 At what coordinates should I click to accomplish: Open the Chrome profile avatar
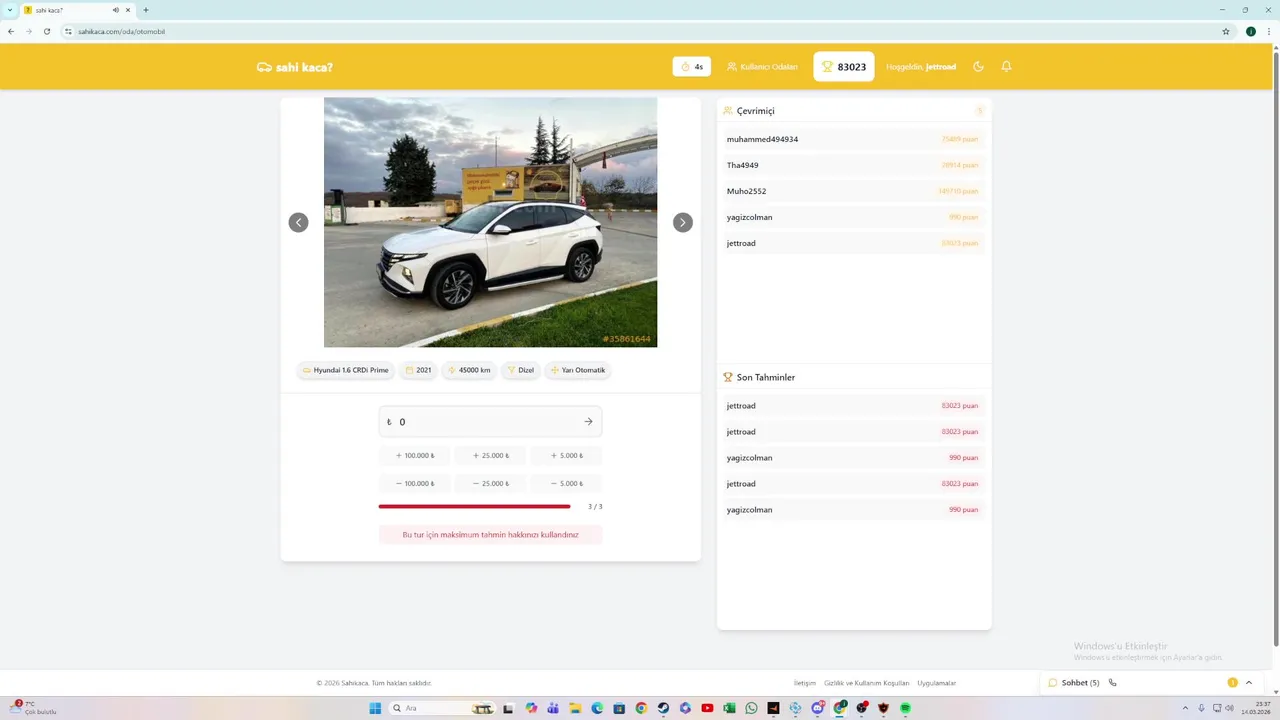pyautogui.click(x=1250, y=31)
